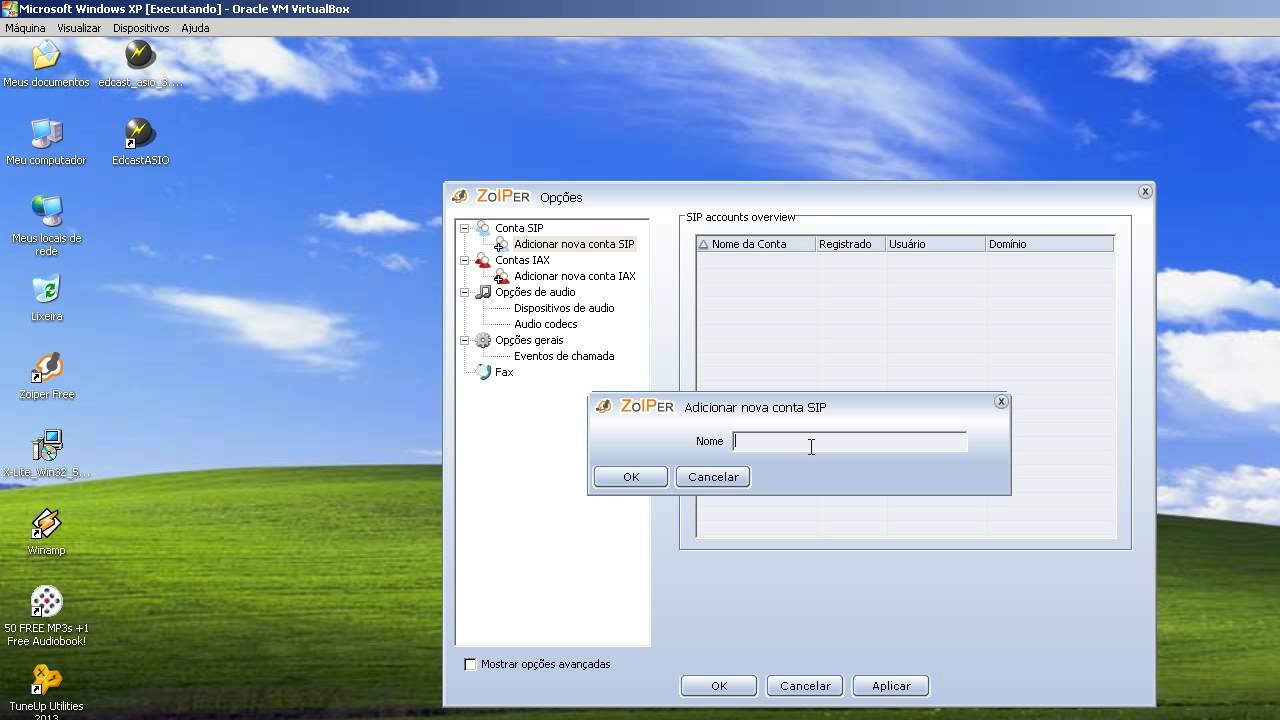Click Cancelar in Adicionar nova conta dialog

[713, 477]
